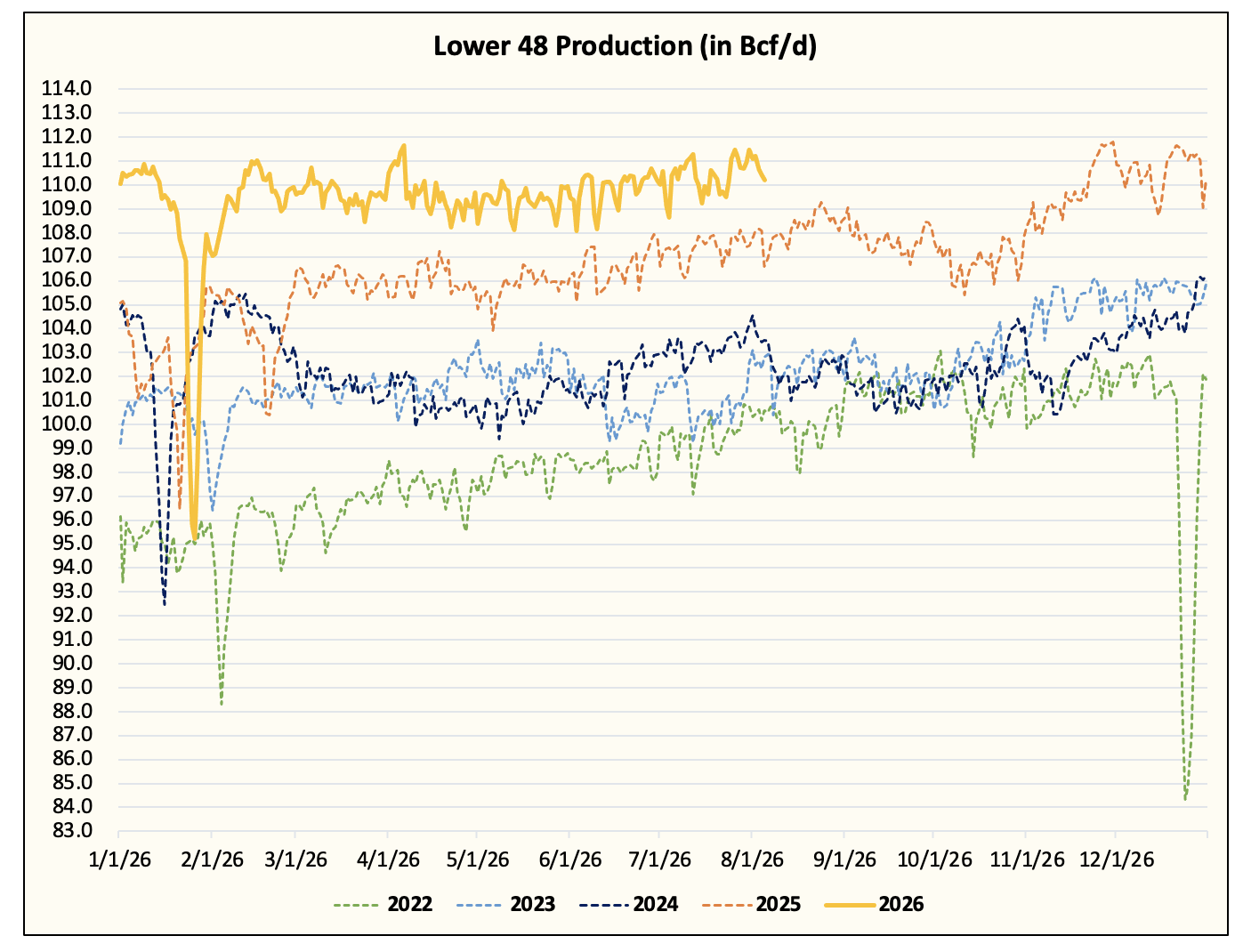Select the 12/1/26 x-axis date label
The image size is (1235, 952).
1117,859
